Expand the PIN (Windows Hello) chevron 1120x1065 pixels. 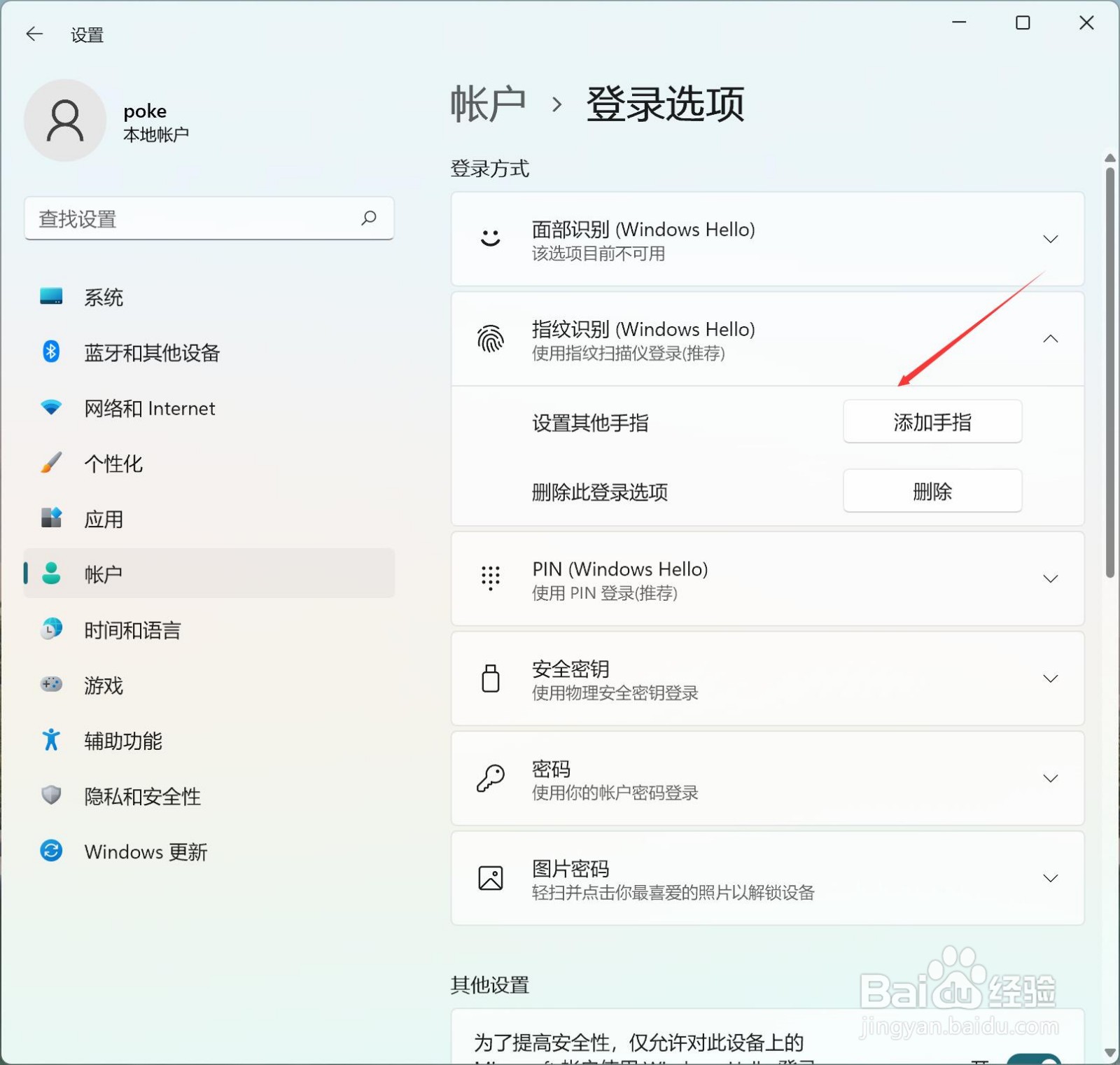1051,578
